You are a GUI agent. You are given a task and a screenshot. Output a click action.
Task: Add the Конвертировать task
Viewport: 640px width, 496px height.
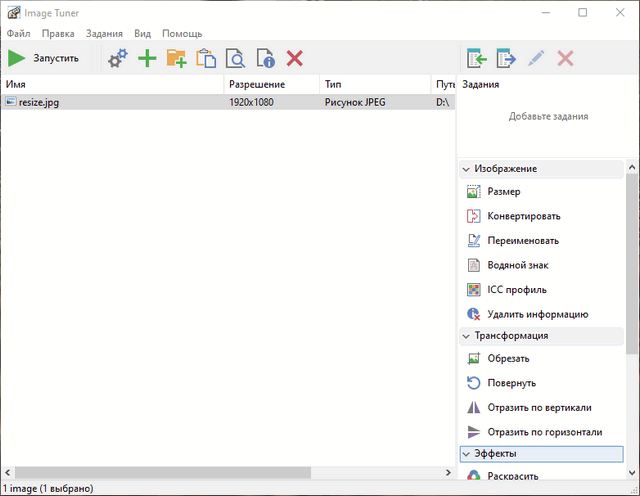pyautogui.click(x=523, y=216)
